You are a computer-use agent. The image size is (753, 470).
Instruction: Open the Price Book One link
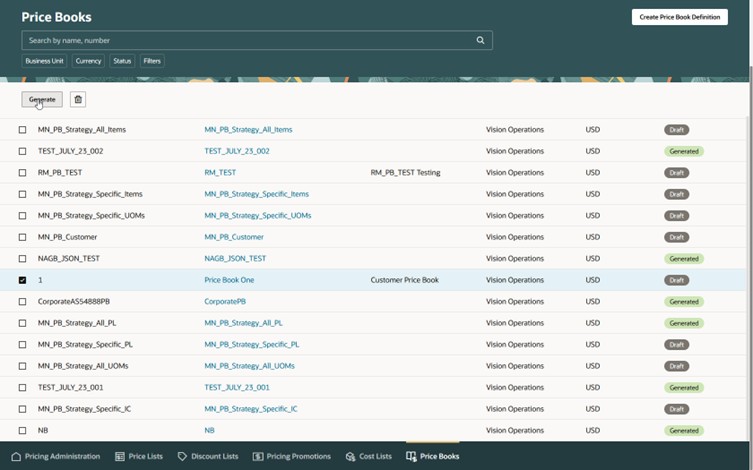[229, 280]
